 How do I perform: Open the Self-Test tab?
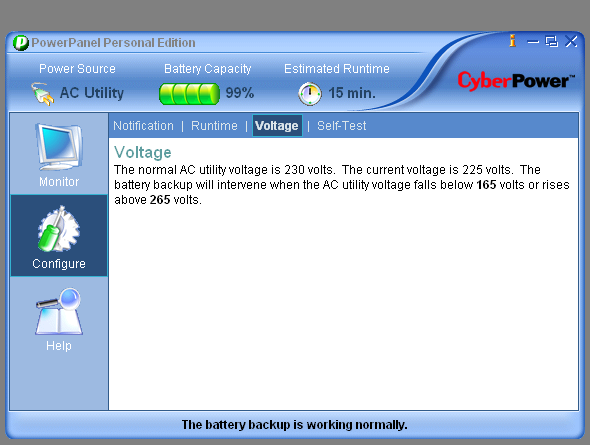pos(341,126)
